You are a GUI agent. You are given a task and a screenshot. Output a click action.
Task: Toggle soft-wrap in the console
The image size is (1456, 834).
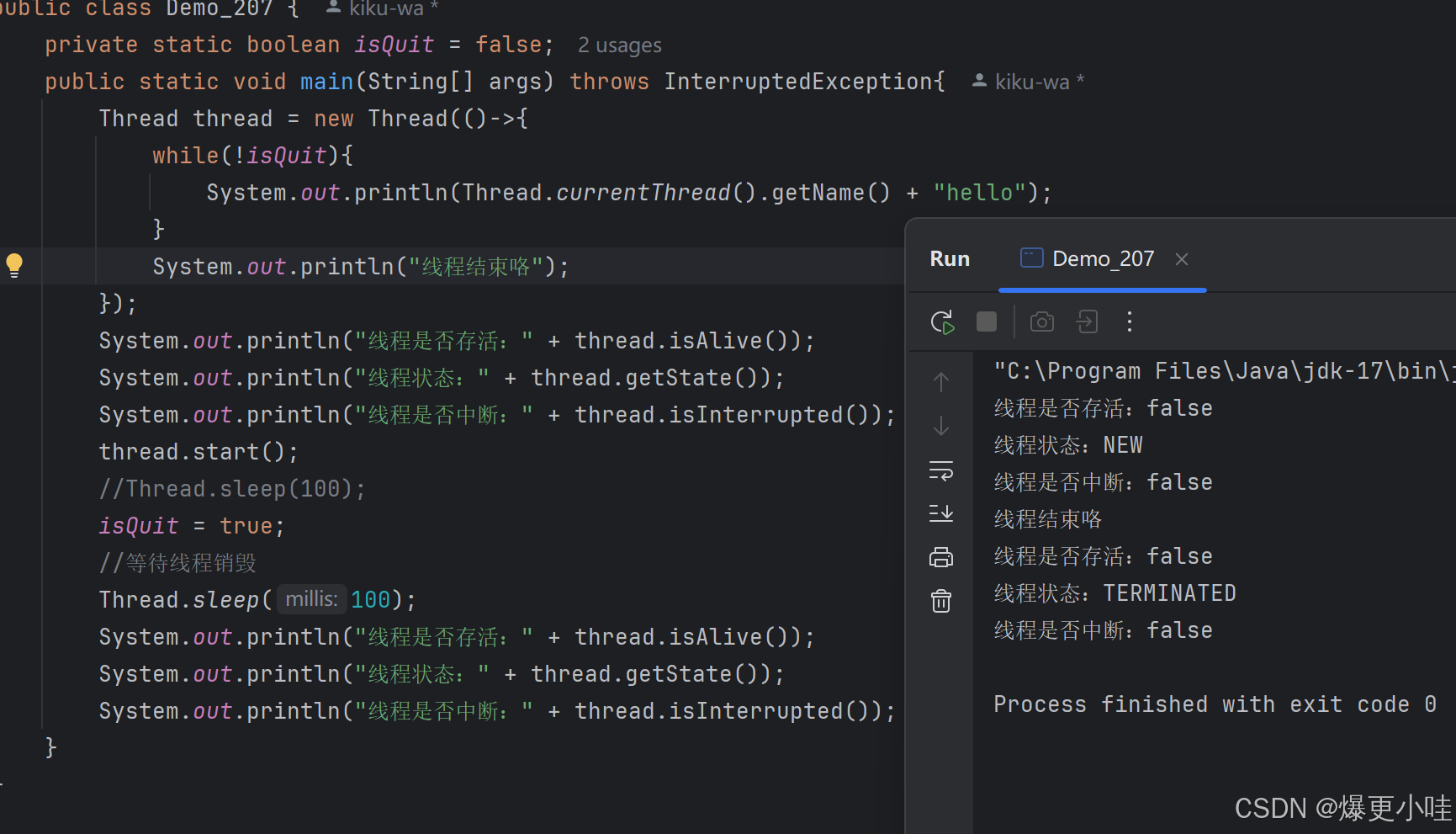click(941, 471)
